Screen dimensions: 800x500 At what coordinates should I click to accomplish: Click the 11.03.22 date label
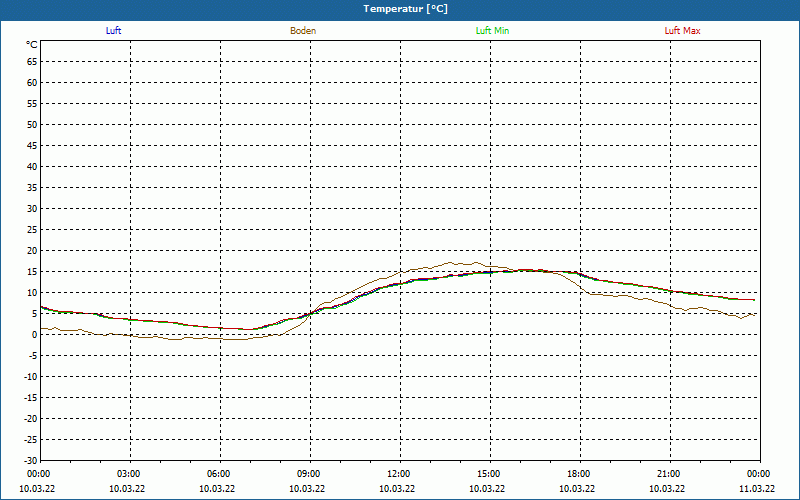click(757, 488)
